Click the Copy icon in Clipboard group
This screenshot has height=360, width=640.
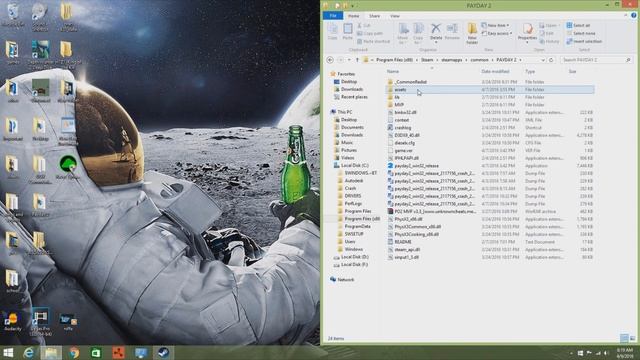pyautogui.click(x=333, y=31)
